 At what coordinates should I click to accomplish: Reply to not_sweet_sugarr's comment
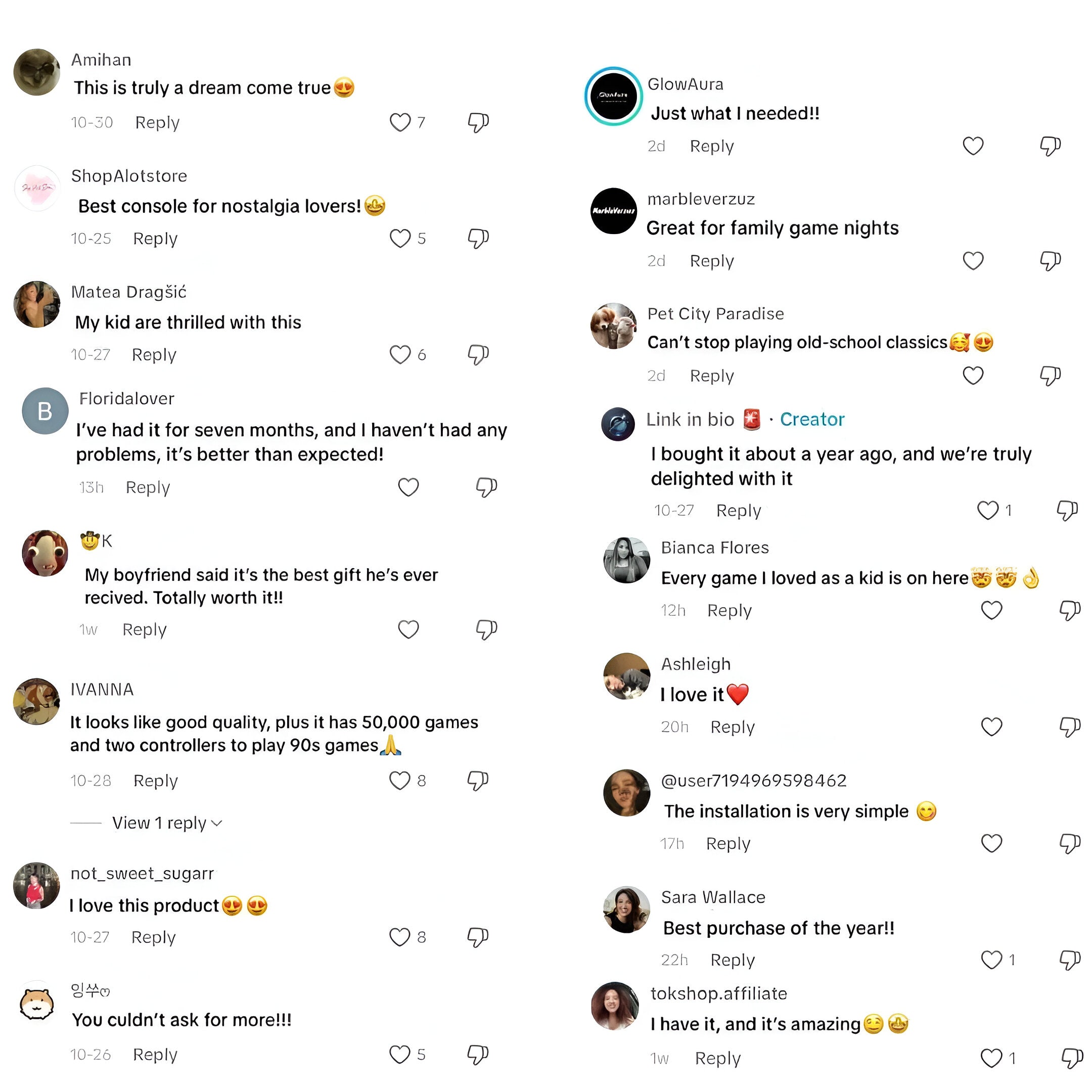[x=153, y=937]
